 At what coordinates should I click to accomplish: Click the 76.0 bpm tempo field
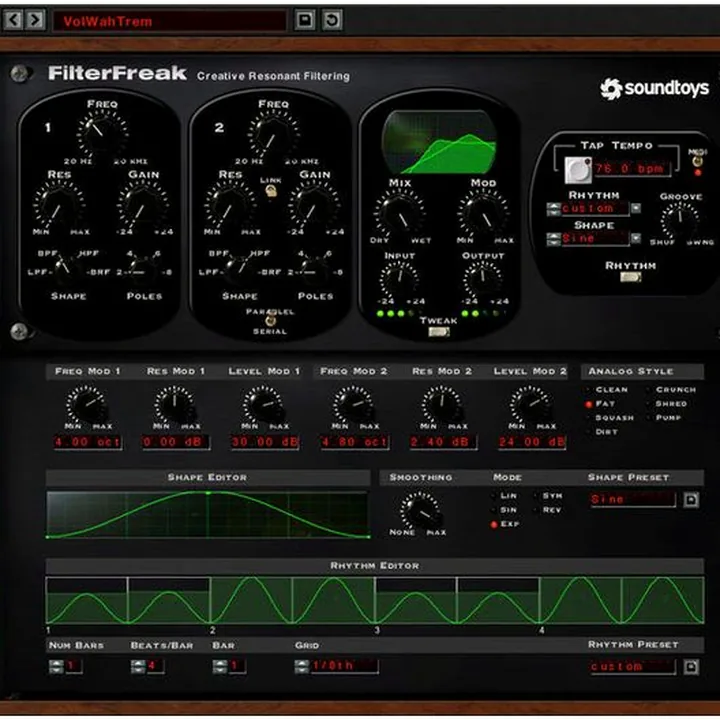633,169
